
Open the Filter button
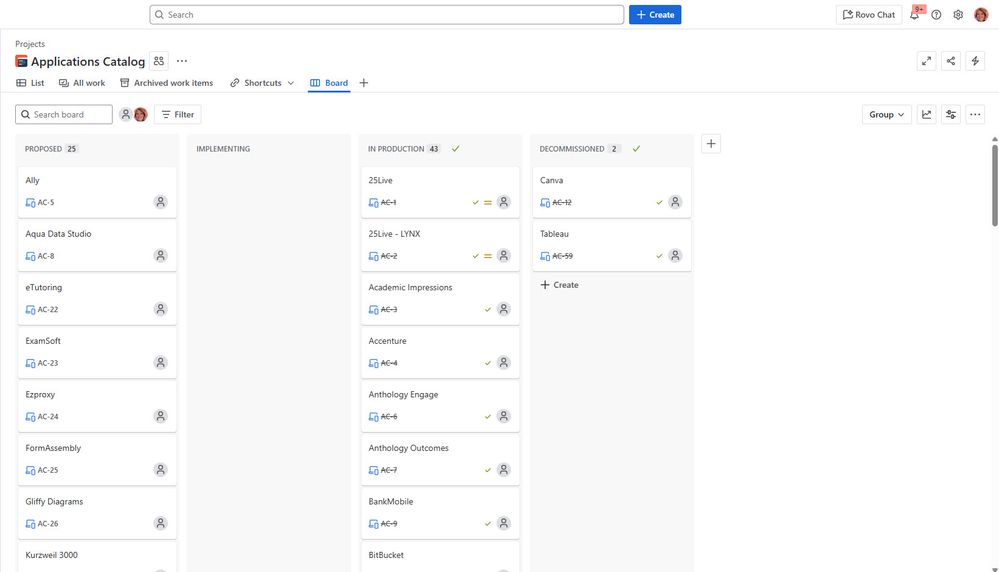177,115
